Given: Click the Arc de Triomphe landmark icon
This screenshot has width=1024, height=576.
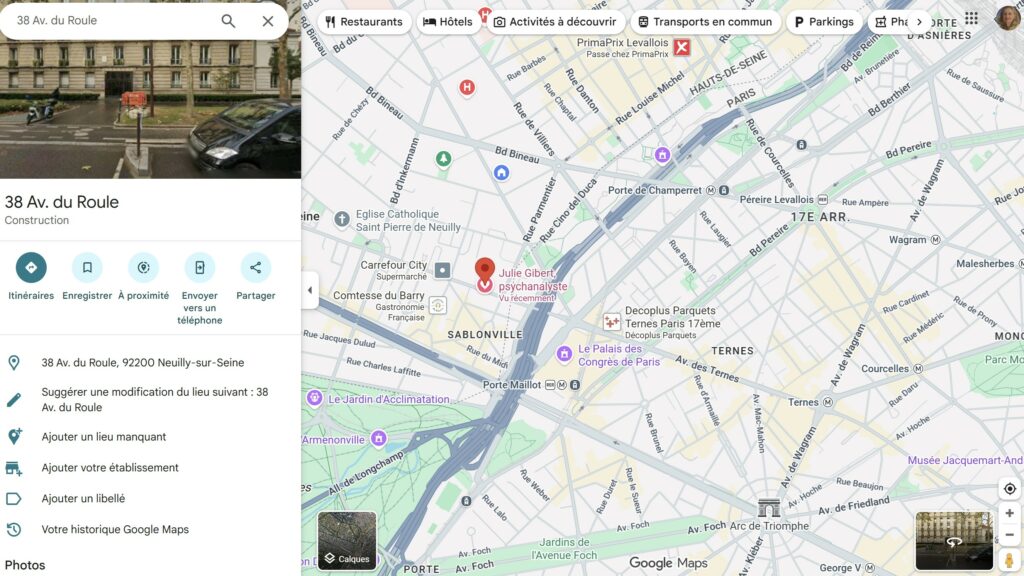Looking at the screenshot, I should pos(769,507).
